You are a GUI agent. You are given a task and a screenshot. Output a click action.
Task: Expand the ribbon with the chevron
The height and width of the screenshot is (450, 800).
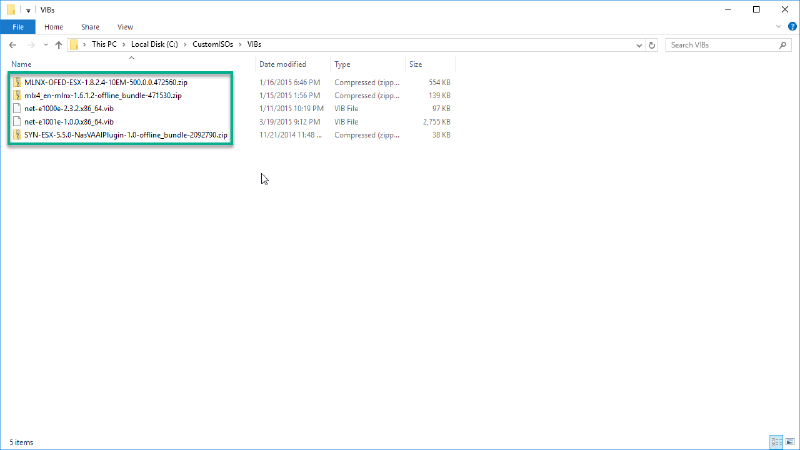pos(778,27)
